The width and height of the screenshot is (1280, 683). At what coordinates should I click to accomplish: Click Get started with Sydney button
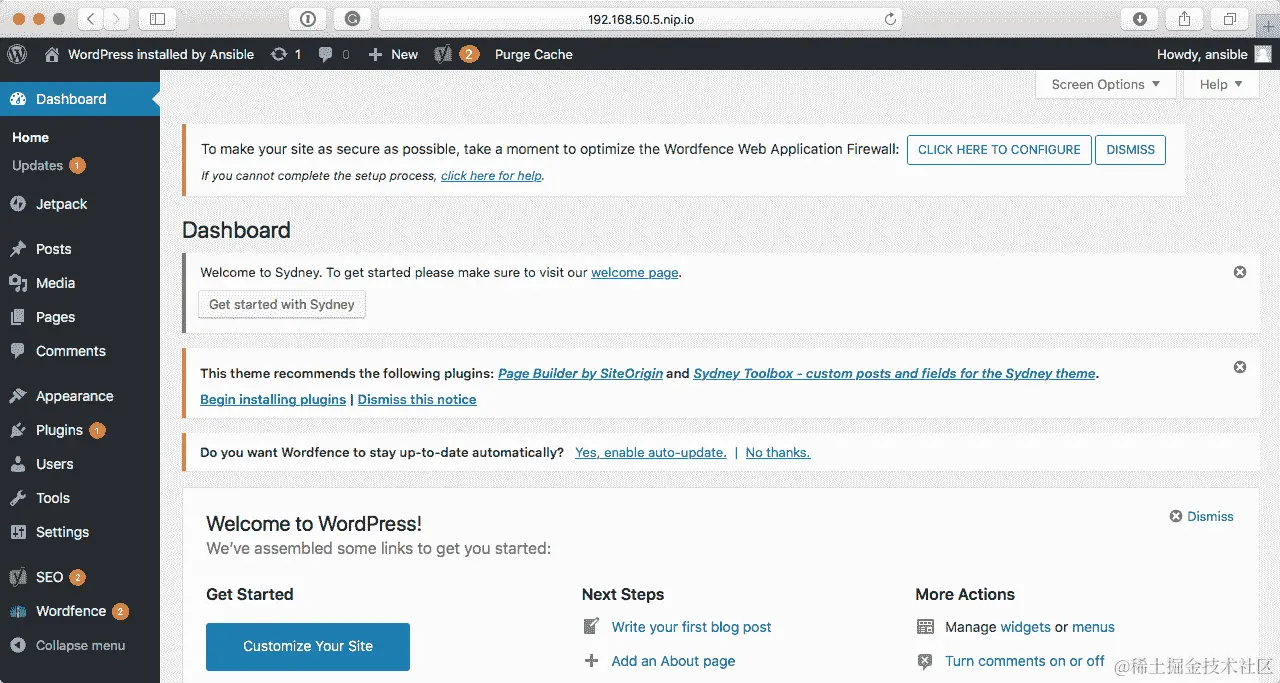click(x=282, y=304)
